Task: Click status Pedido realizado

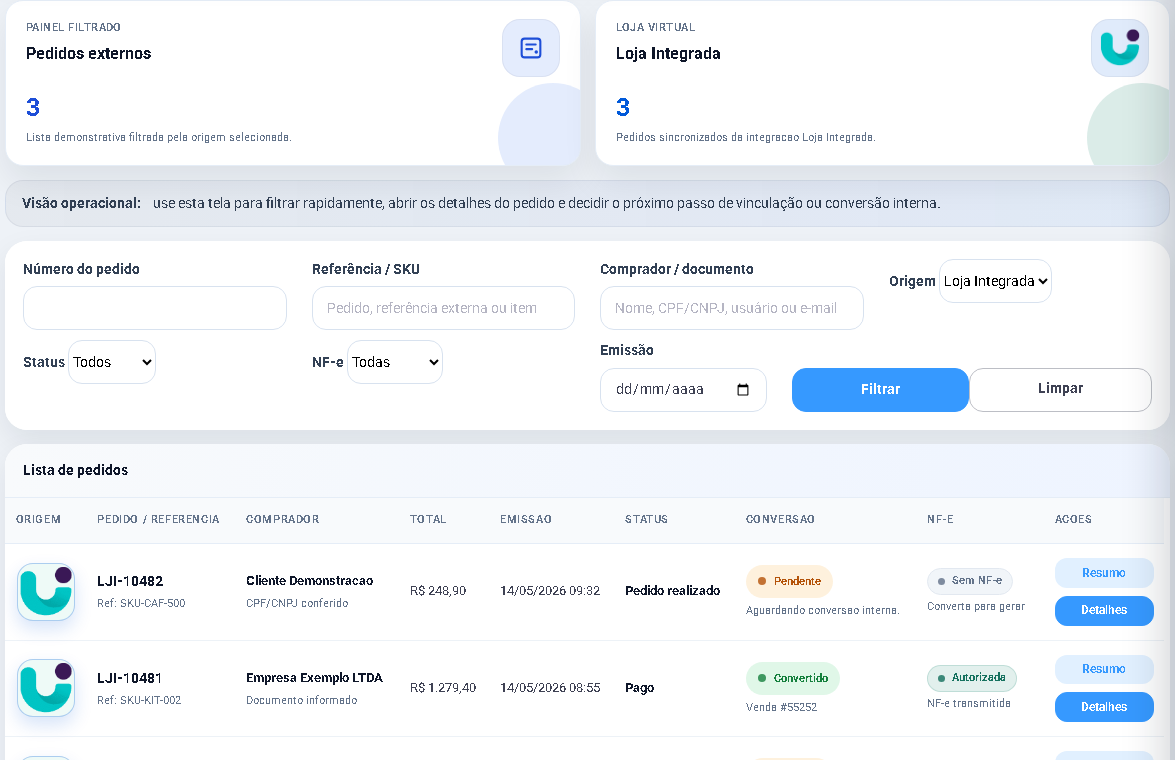Action: coord(672,591)
